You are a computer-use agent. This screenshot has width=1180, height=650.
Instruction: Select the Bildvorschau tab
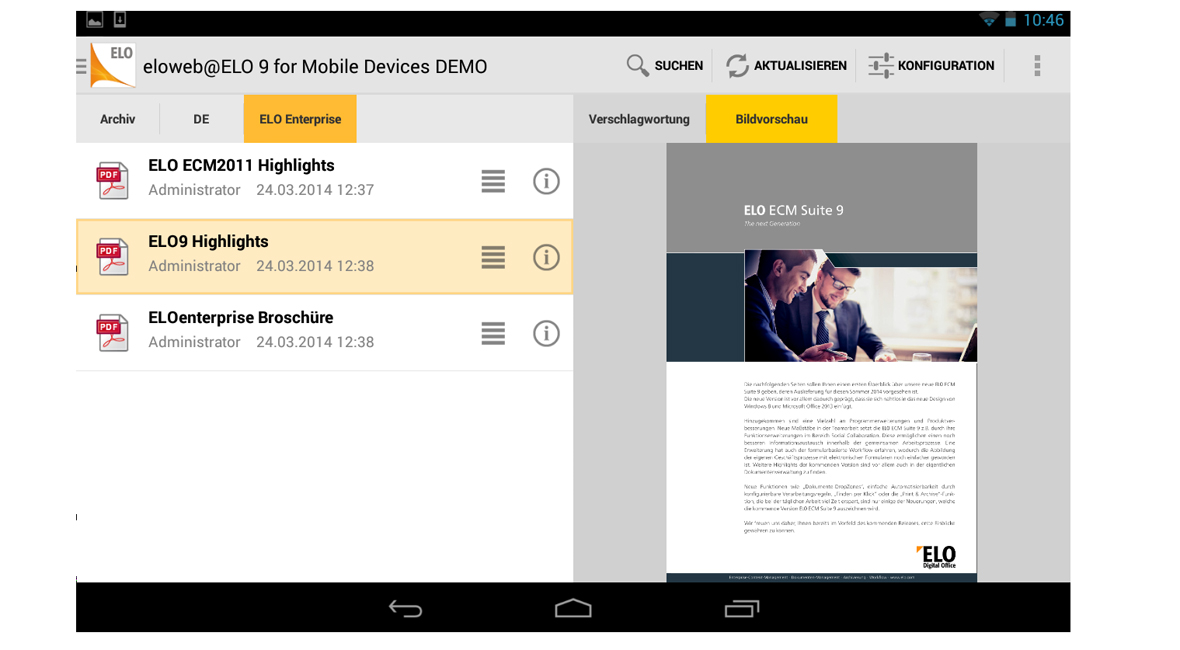click(x=771, y=119)
